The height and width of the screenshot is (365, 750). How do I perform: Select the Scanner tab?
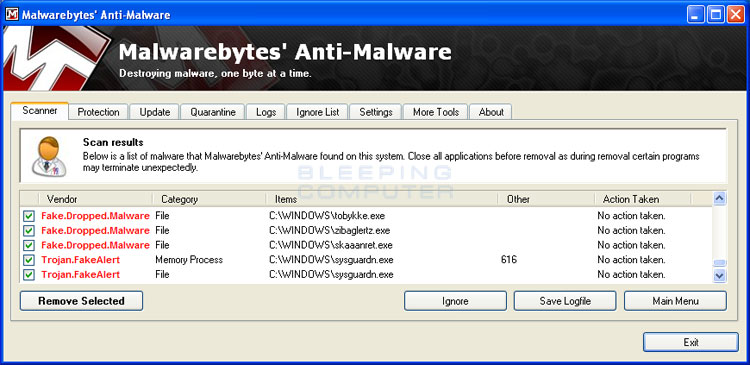pos(40,111)
